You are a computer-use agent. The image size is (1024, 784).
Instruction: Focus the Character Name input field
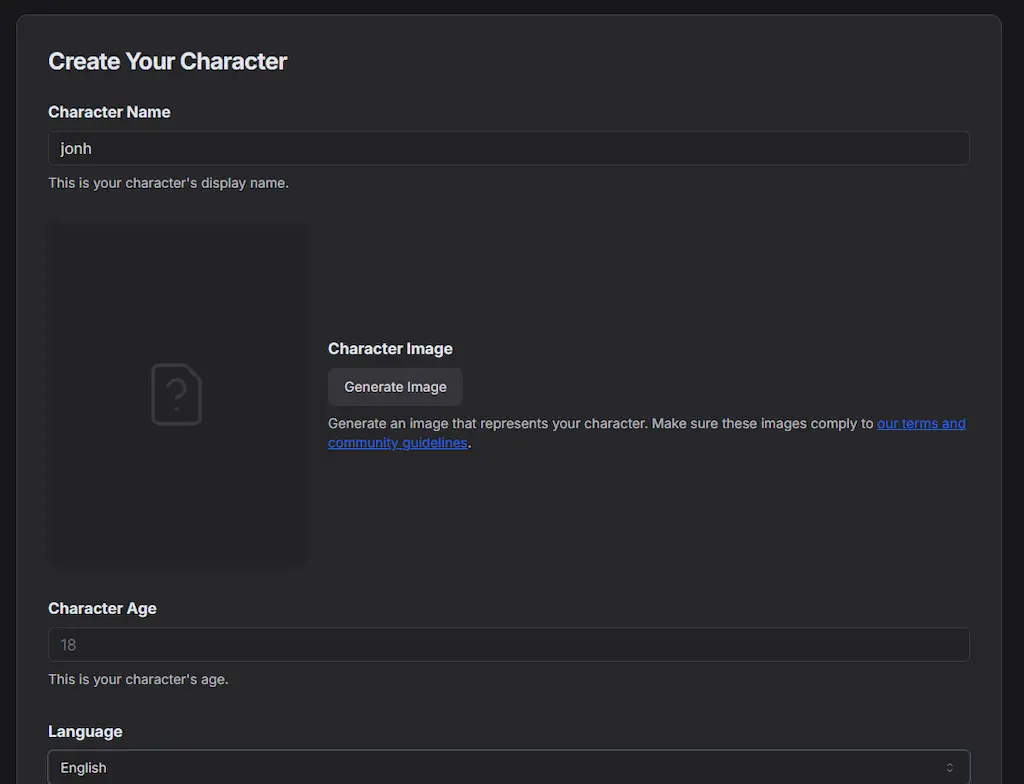[x=508, y=148]
